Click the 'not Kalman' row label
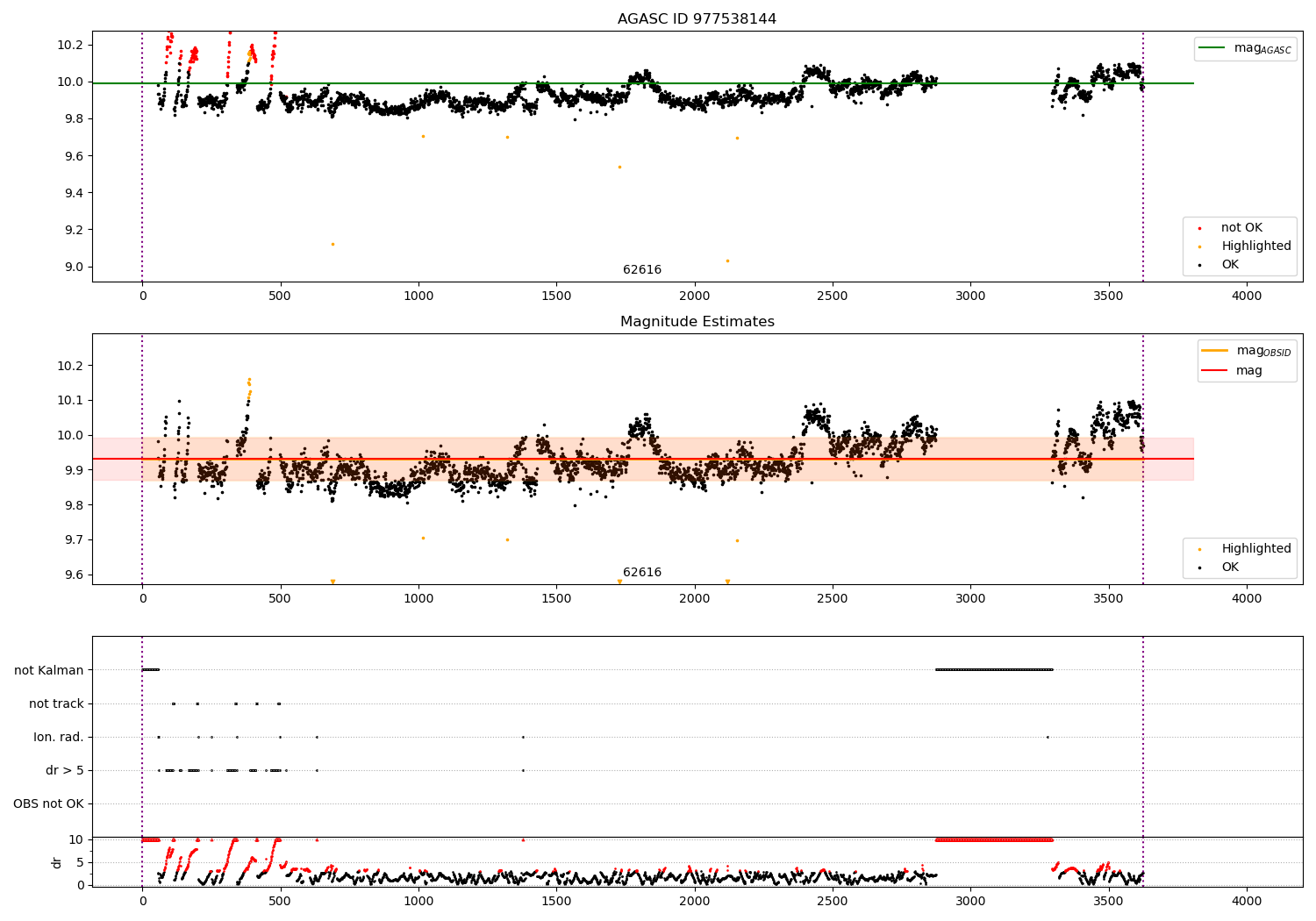Viewport: 1316px width, 921px height. (49, 670)
